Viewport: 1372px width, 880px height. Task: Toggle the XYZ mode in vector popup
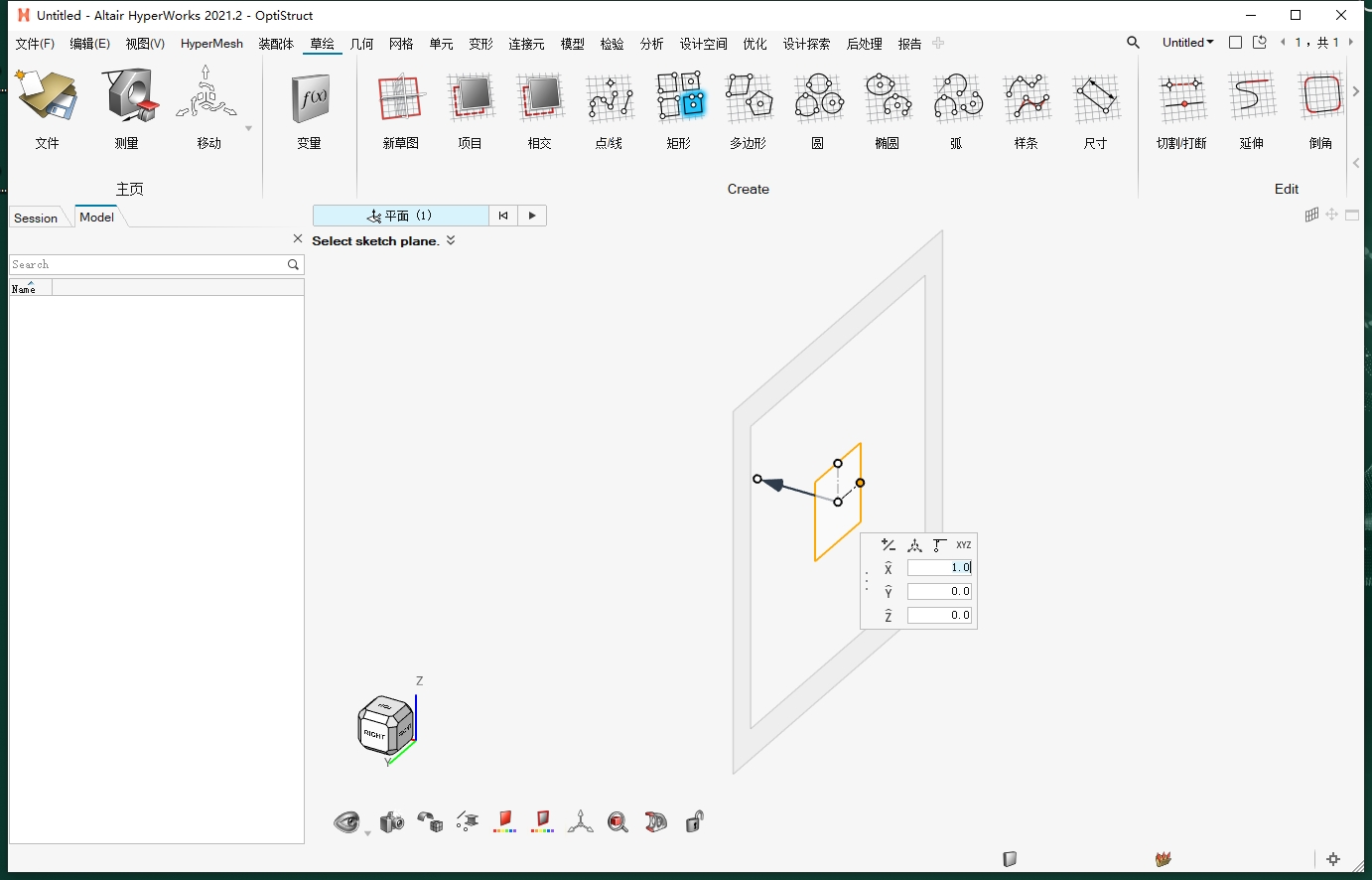pos(963,545)
